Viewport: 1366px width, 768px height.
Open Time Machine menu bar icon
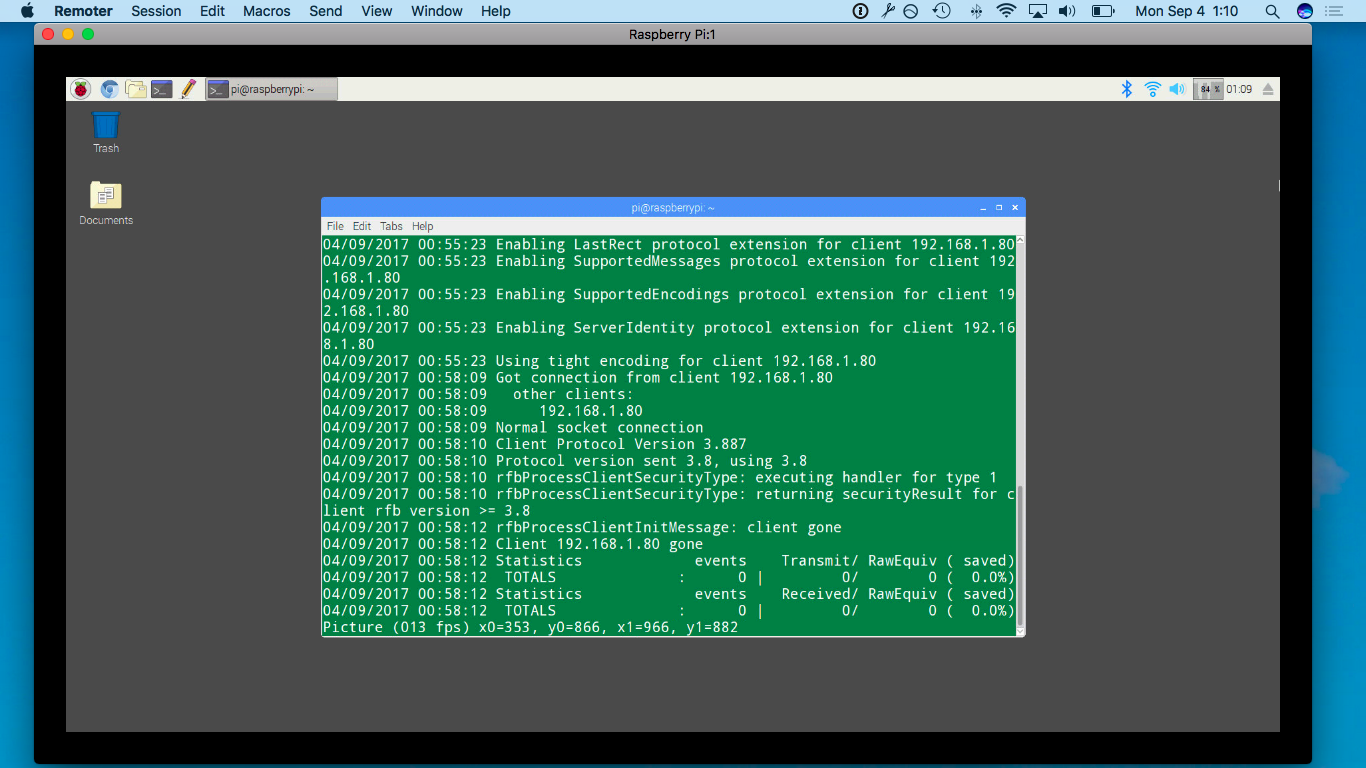tap(941, 11)
